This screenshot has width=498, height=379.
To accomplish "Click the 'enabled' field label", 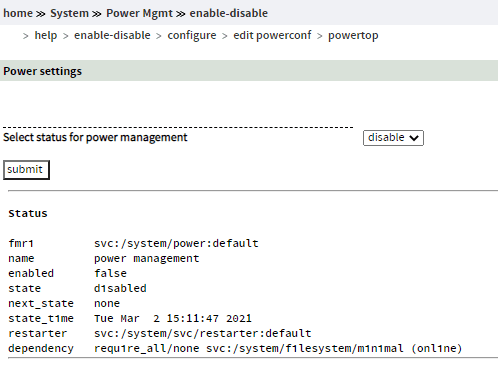I will click(31, 273).
